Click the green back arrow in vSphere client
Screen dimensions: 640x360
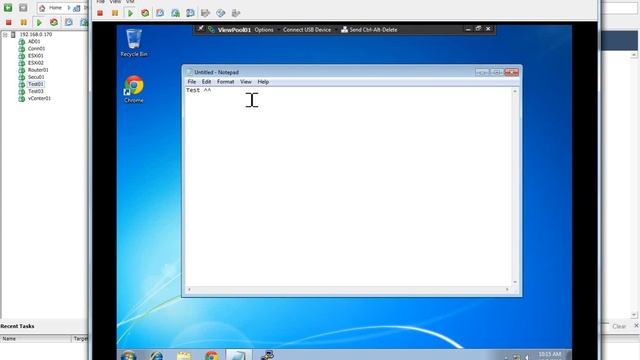click(x=8, y=7)
